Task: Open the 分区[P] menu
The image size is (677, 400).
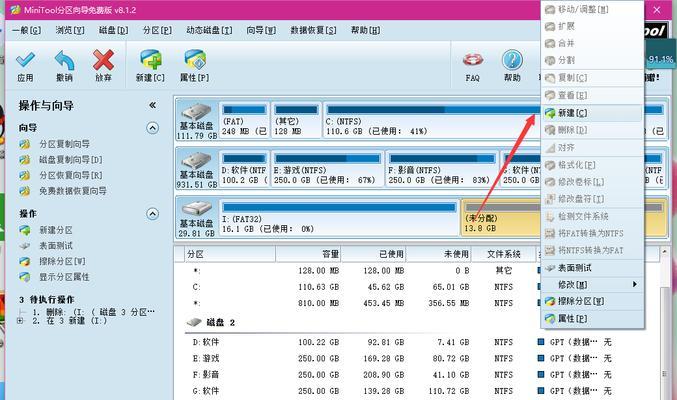Action: (x=157, y=30)
